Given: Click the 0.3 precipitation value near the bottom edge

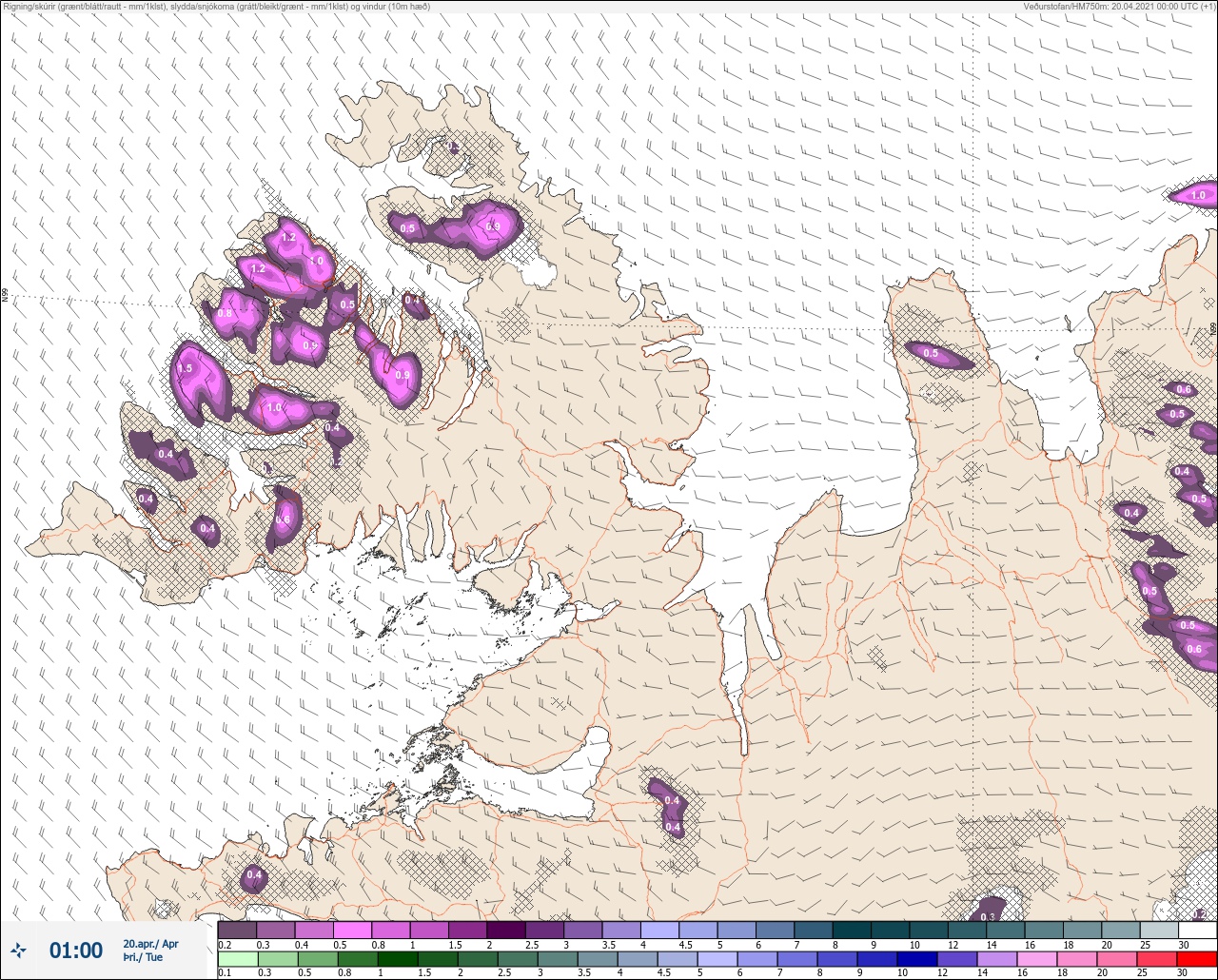Looking at the screenshot, I should pyautogui.click(x=988, y=917).
